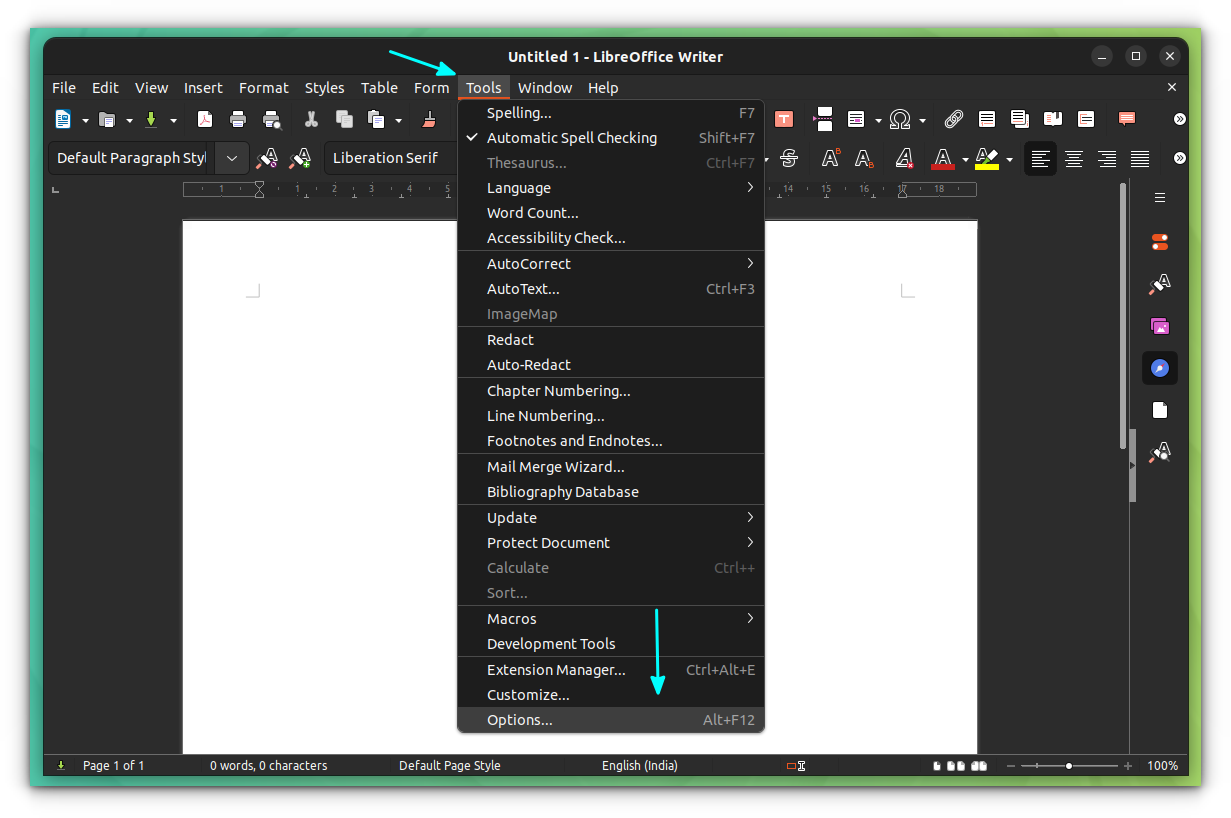
Task: Open the Extension Manager... entry
Action: 611,670
